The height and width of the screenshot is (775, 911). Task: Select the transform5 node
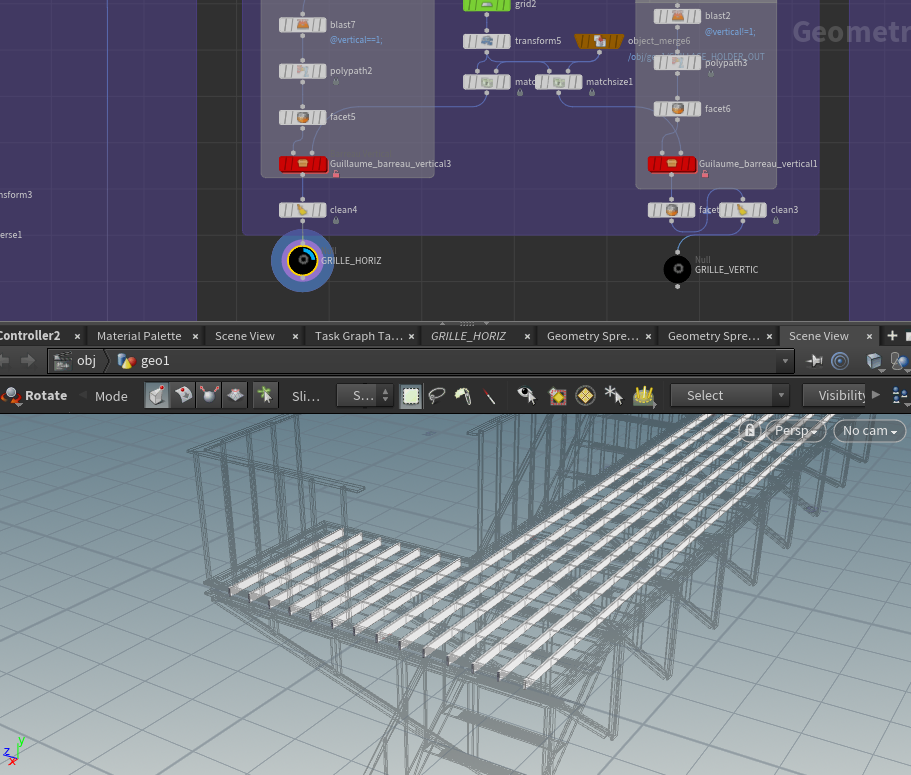[487, 41]
